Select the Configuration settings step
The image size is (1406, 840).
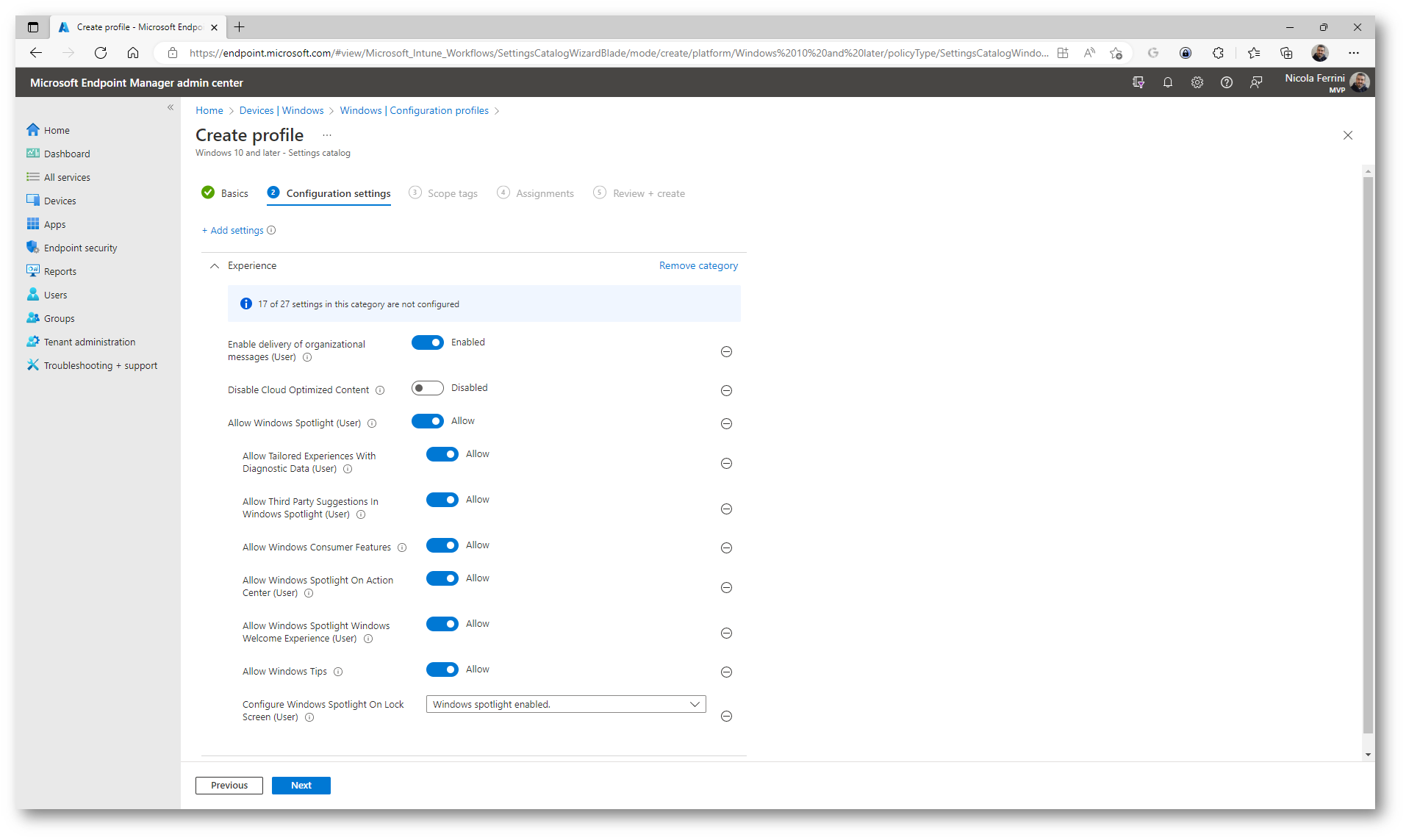coord(329,193)
